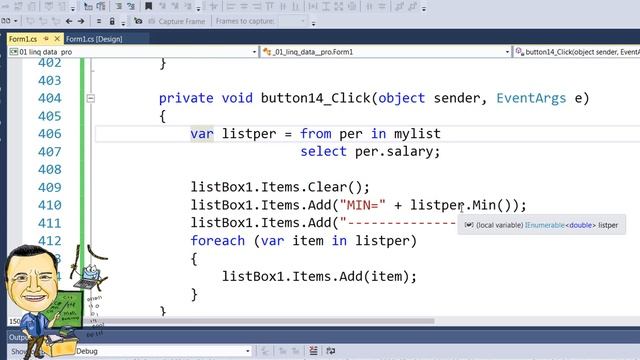Click 'IEnumerable' in the variable tooltip
The height and width of the screenshot is (360, 640).
[x=545, y=225]
